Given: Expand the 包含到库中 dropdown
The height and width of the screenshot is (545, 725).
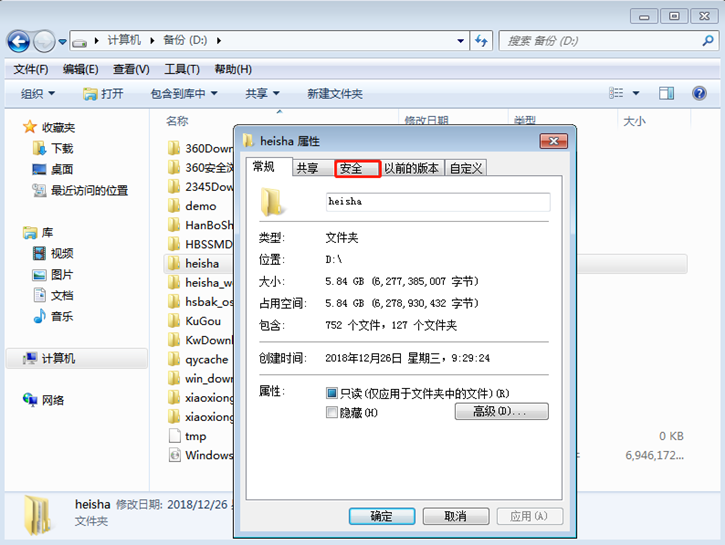Looking at the screenshot, I should click(184, 93).
